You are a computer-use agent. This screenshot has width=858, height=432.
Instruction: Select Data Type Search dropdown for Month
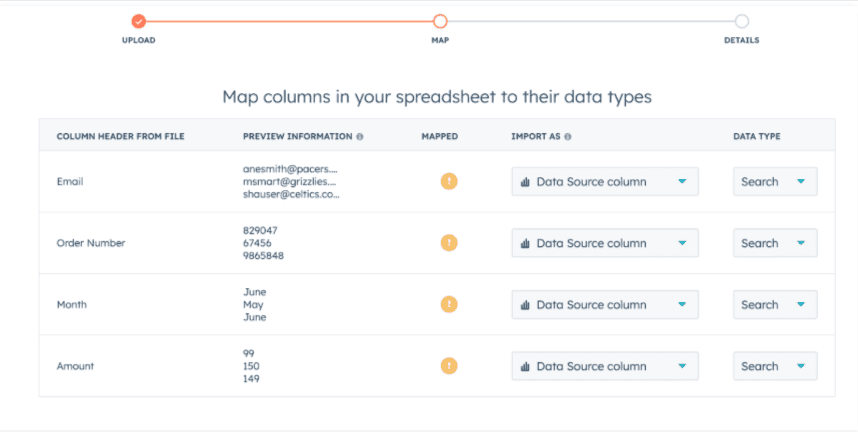pos(774,305)
